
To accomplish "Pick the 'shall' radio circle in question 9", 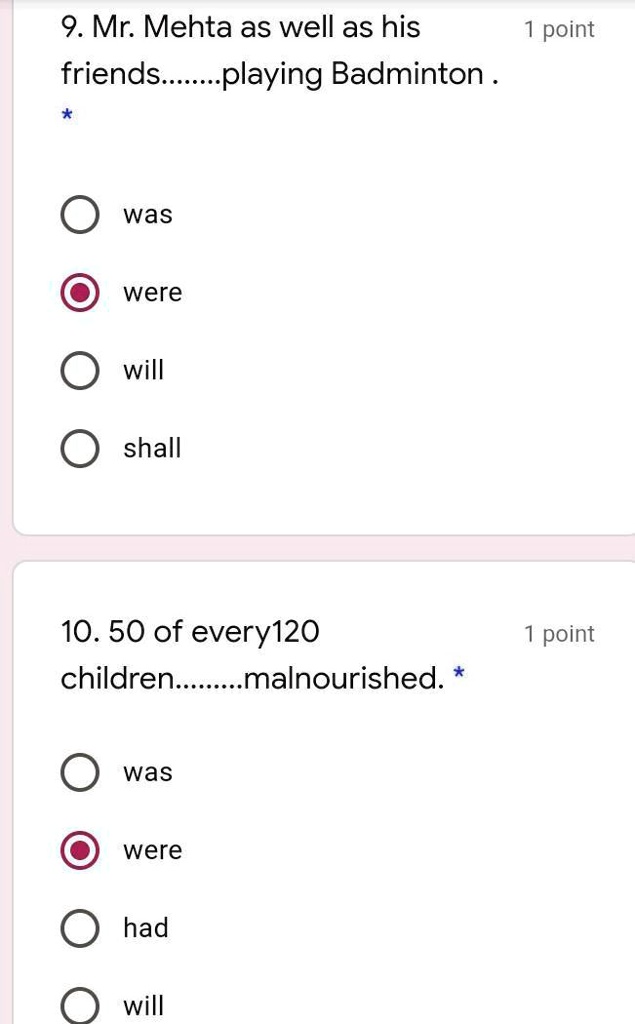I will click(x=80, y=448).
